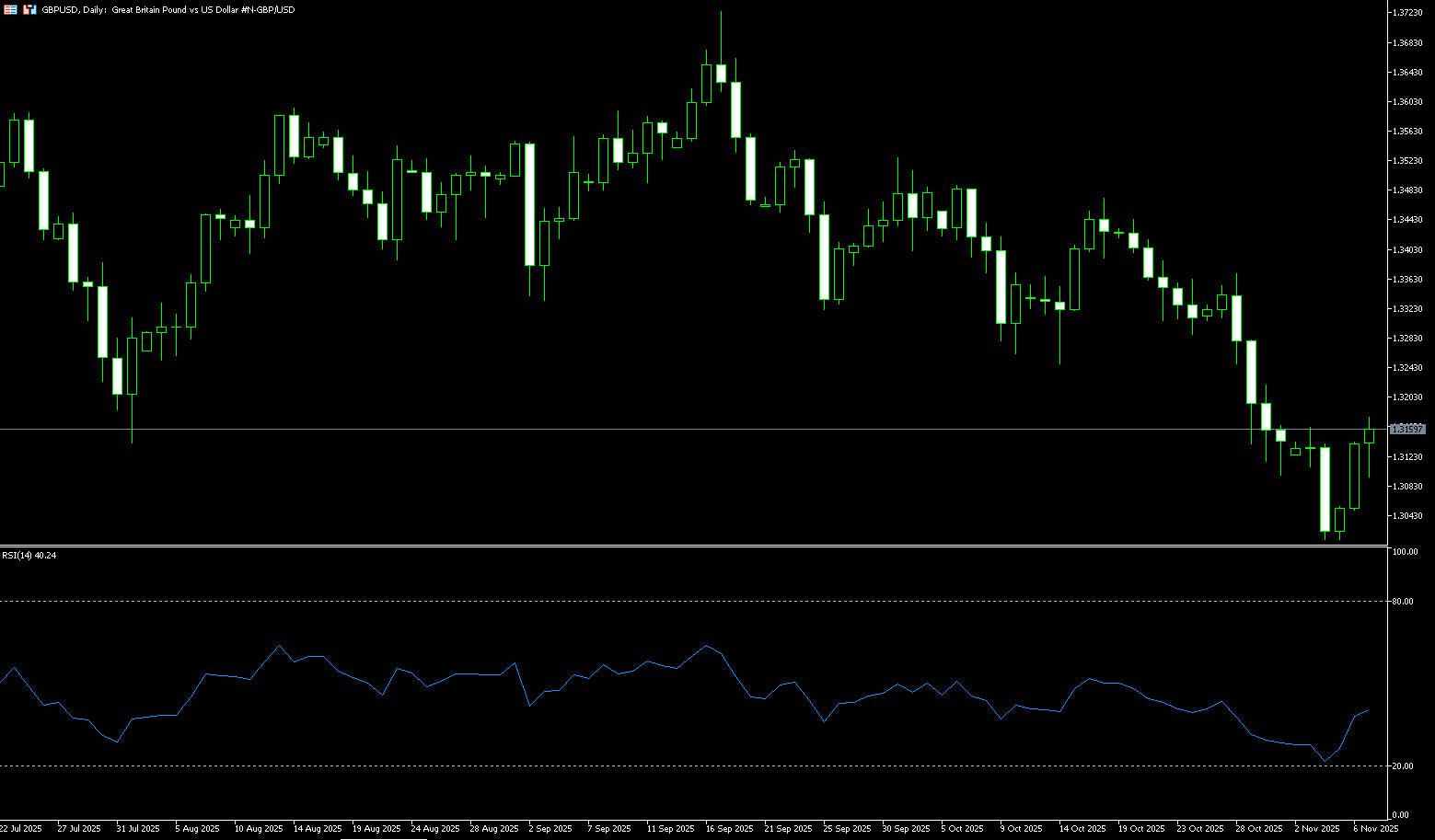Click the 80.00 level on RSI scale

click(x=1403, y=602)
